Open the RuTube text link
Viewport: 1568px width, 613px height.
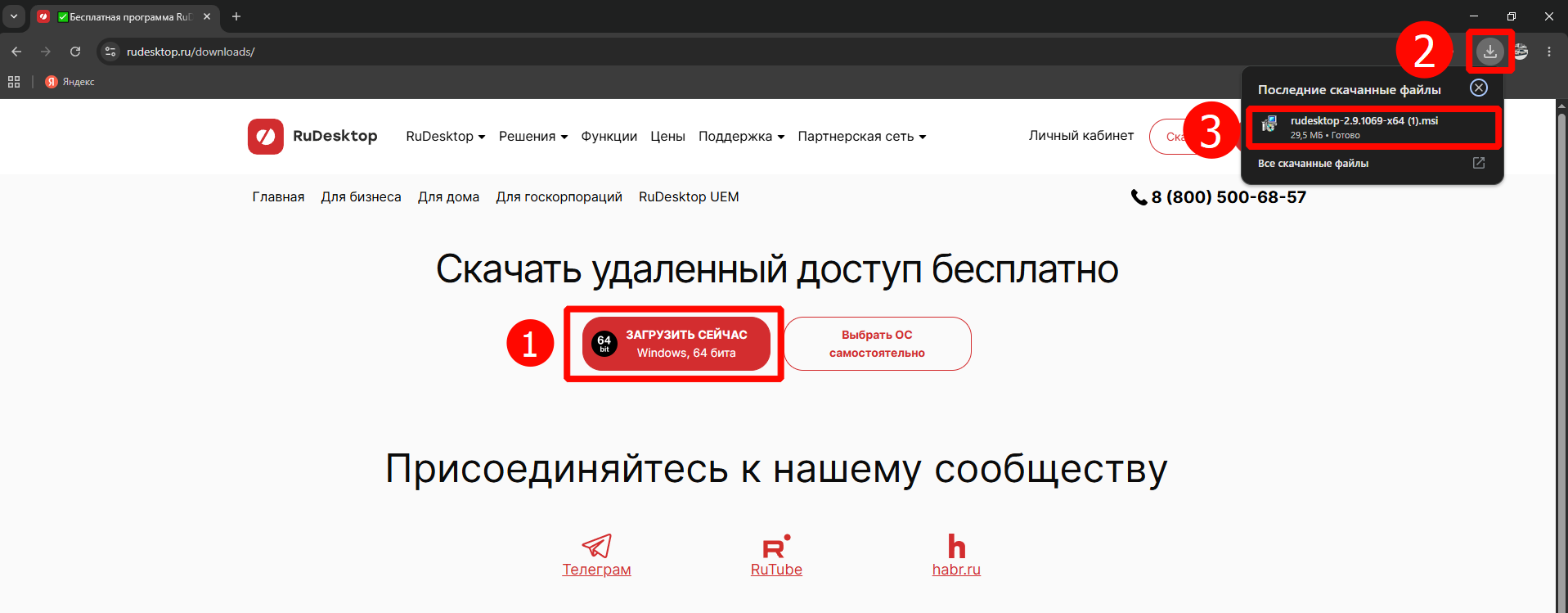[x=776, y=570]
